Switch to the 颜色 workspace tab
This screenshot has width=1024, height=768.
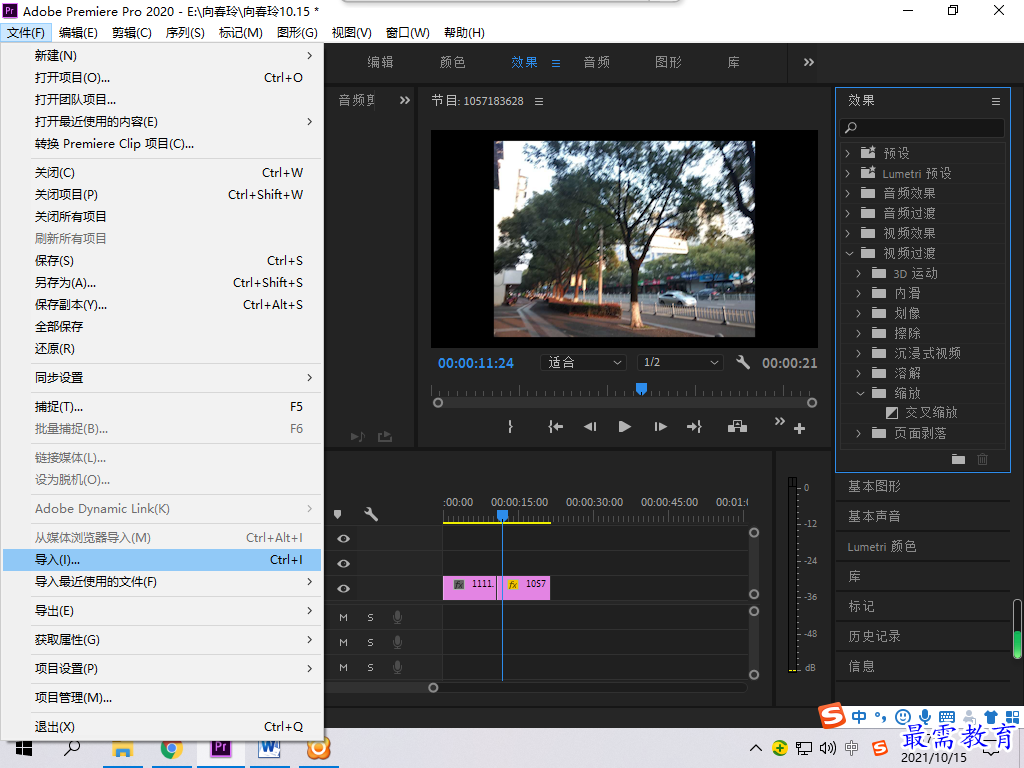[453, 63]
